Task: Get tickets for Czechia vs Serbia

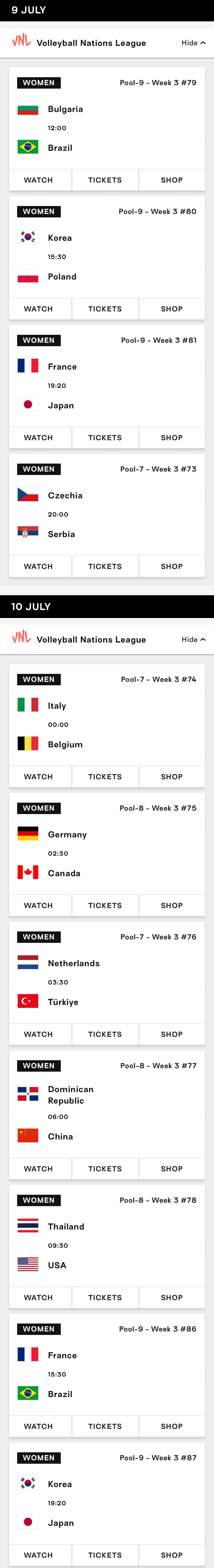Action: coord(105,566)
